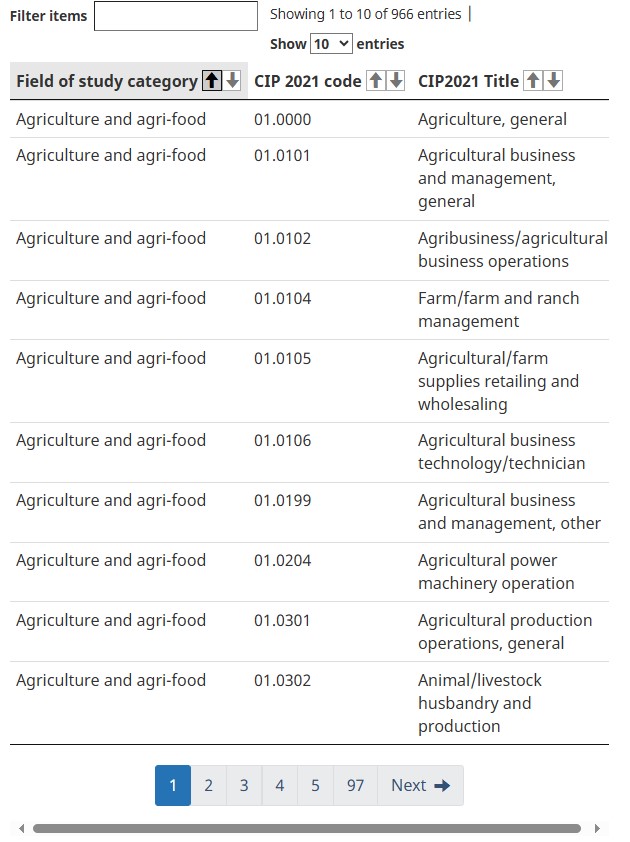Sort CIP 2021 code ascending arrow
The width and height of the screenshot is (630, 842).
(375, 81)
